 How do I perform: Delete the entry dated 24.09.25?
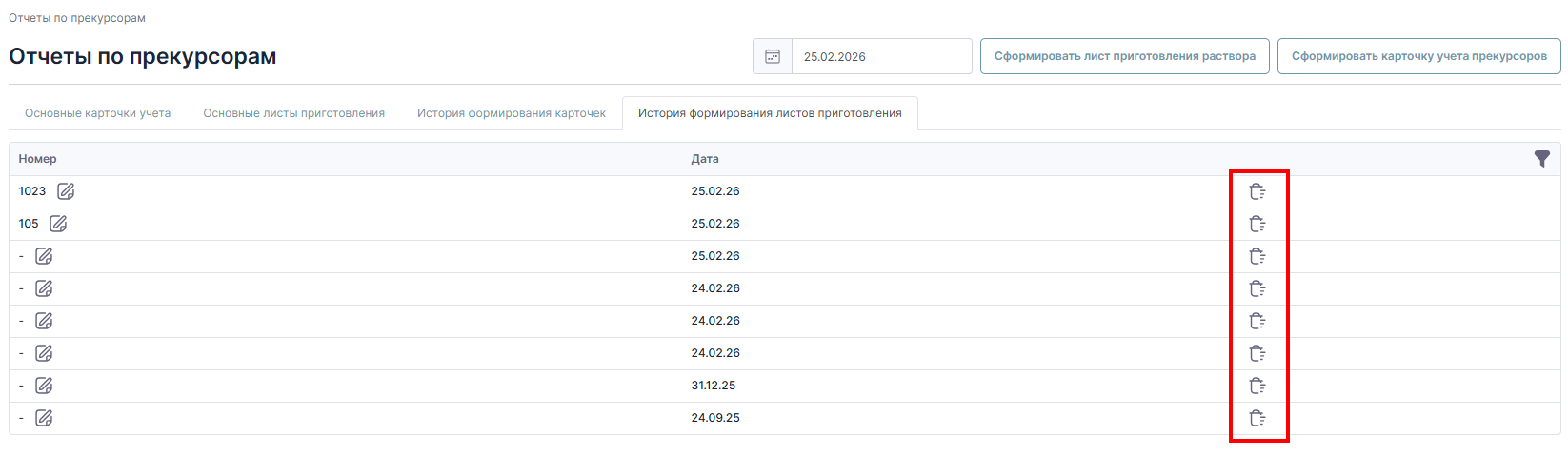coord(1257,418)
